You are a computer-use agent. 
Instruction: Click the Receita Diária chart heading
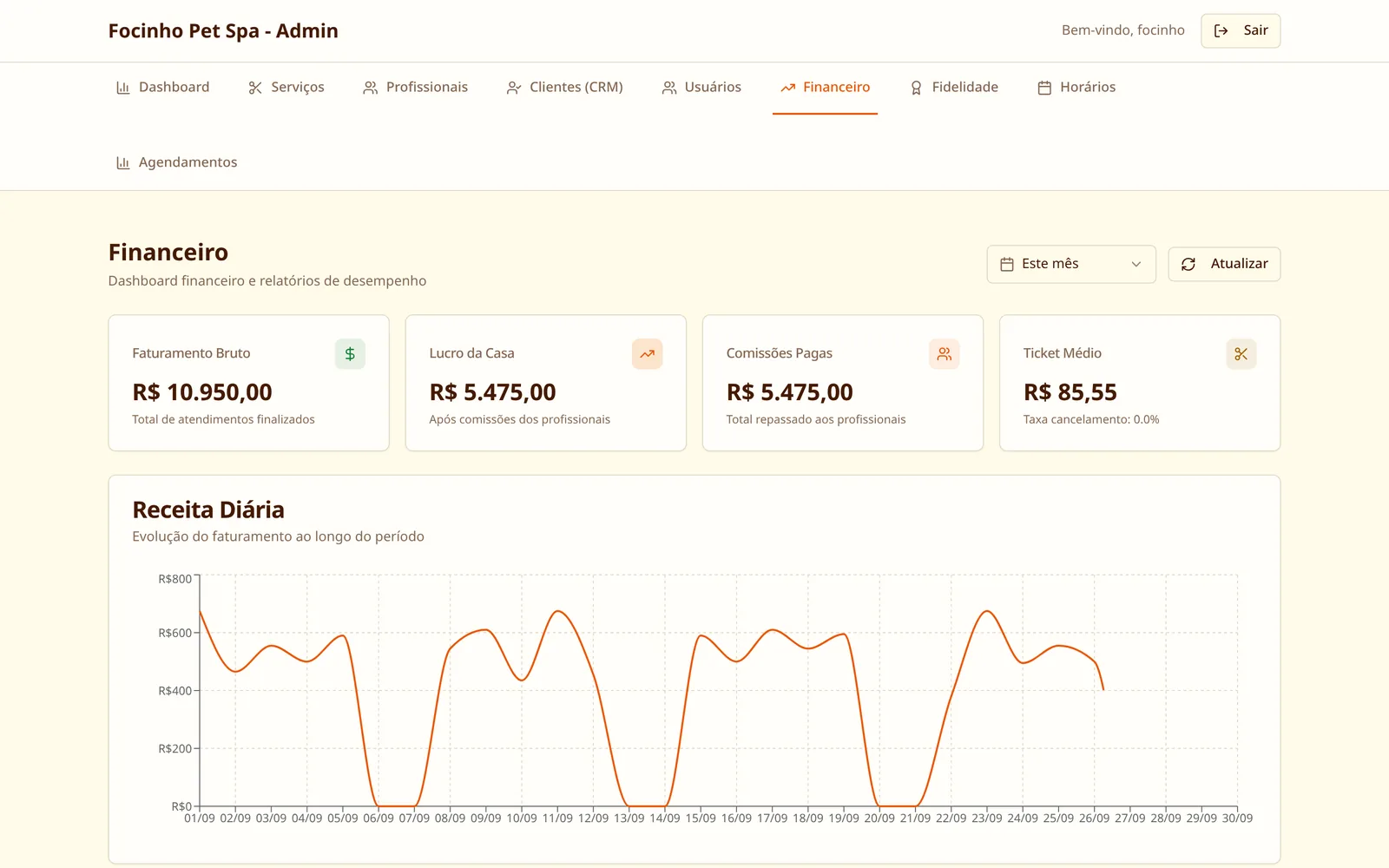pyautogui.click(x=208, y=510)
